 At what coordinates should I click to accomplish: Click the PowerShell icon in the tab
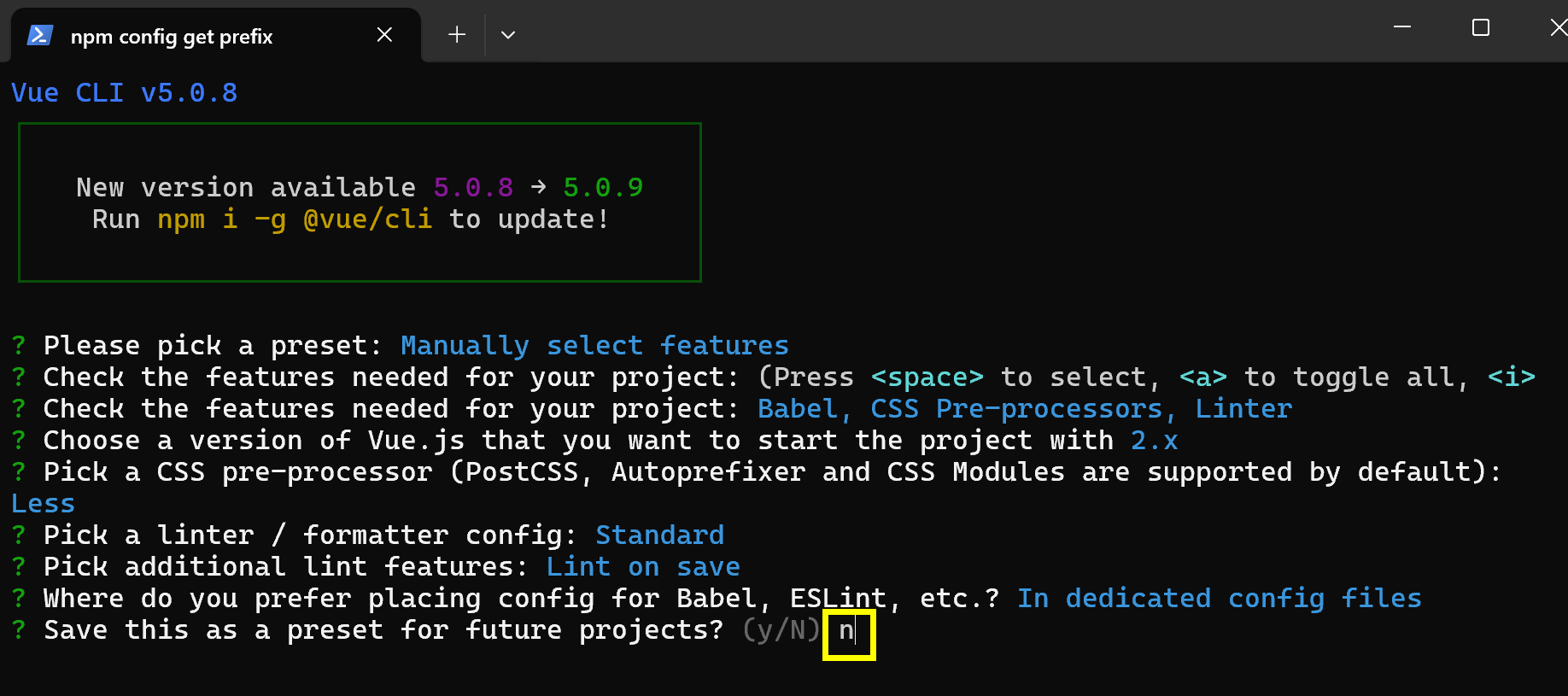(x=40, y=35)
